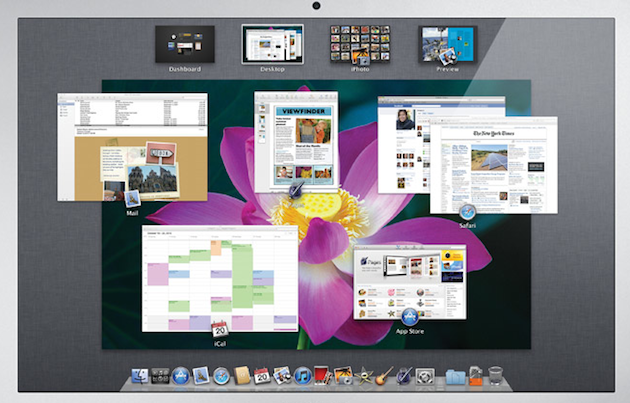Screen dimensions: 630x403
Task: Click the "App Store" label text
Action: tap(410, 331)
